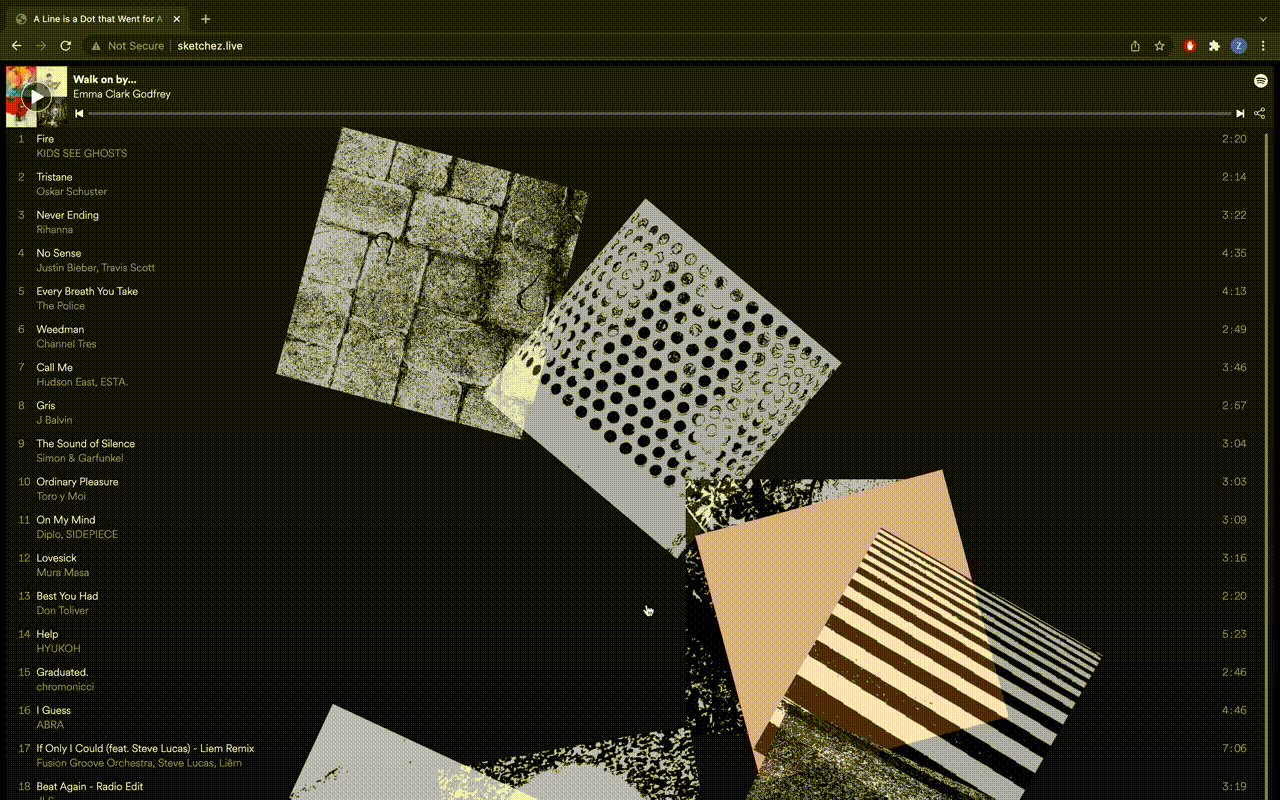Open the profile avatar Z
The width and height of the screenshot is (1280, 800).
[1239, 46]
